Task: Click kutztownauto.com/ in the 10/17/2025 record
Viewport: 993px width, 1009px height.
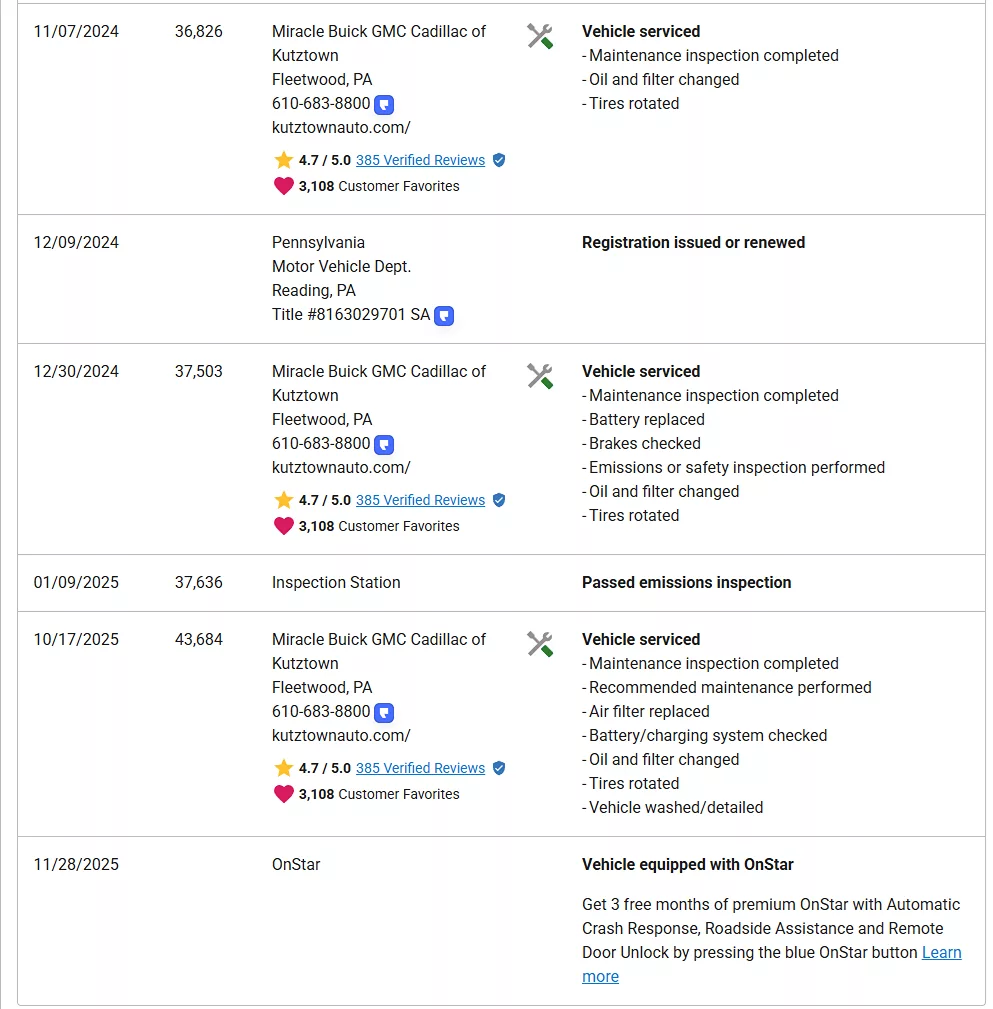Action: pos(341,735)
